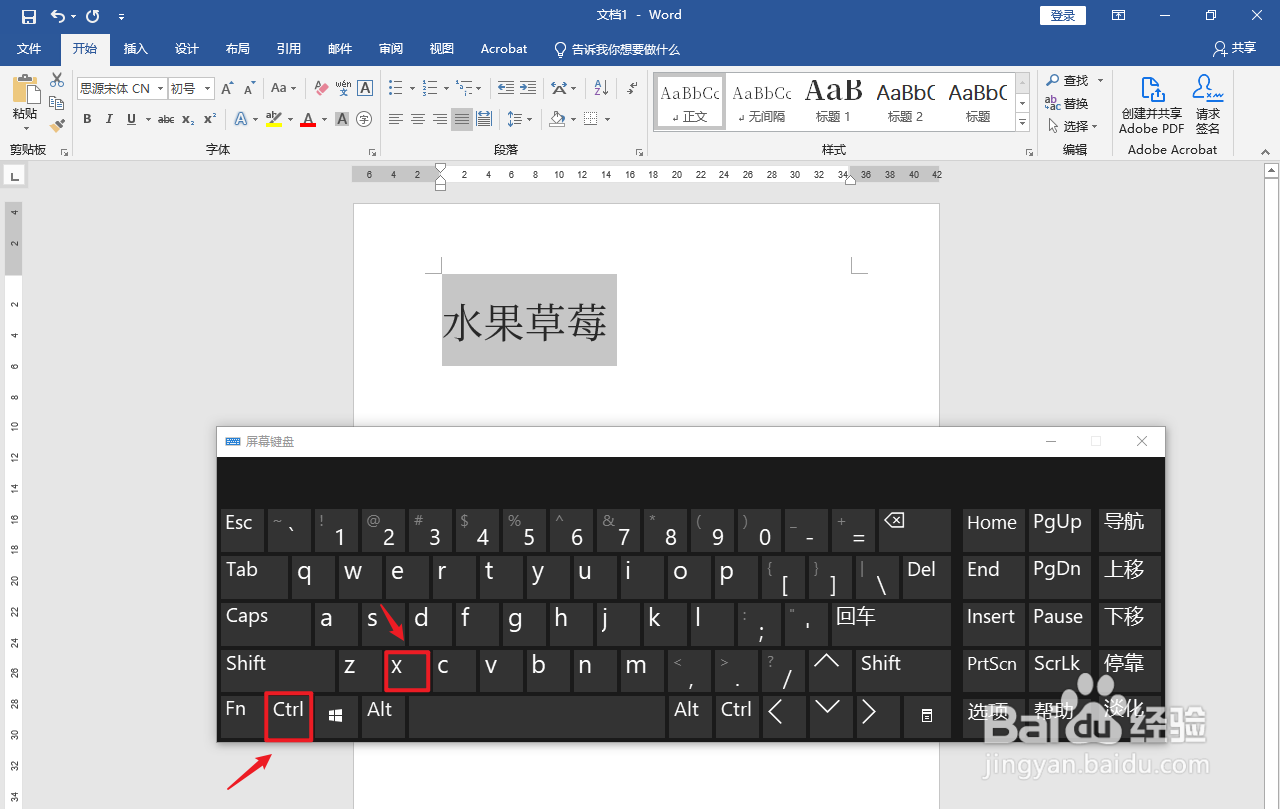This screenshot has width=1280, height=809.
Task: Switch to the Layout (布局) tab
Action: [237, 48]
